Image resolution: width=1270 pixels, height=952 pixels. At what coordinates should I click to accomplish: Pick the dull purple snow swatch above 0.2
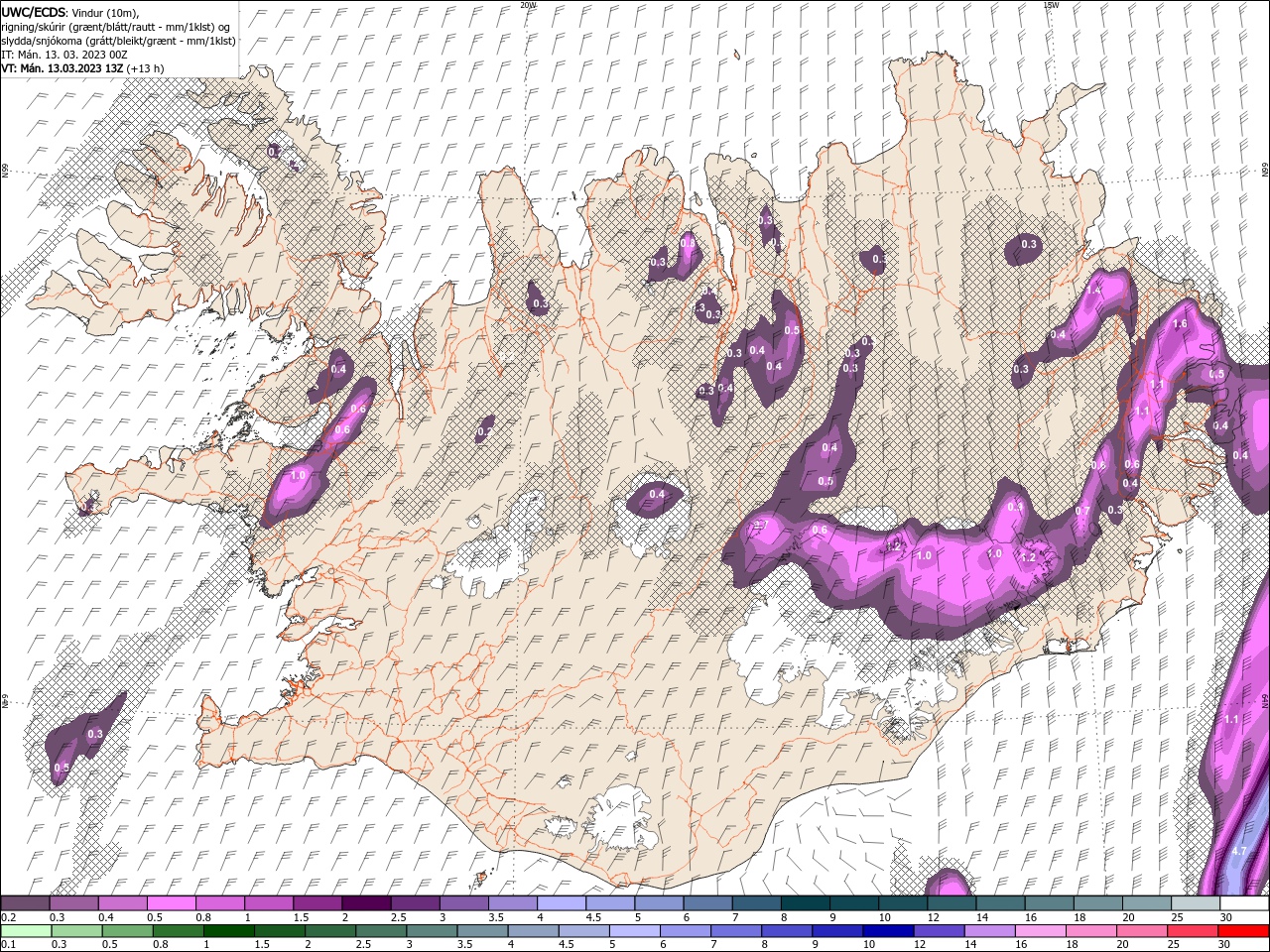(25, 903)
